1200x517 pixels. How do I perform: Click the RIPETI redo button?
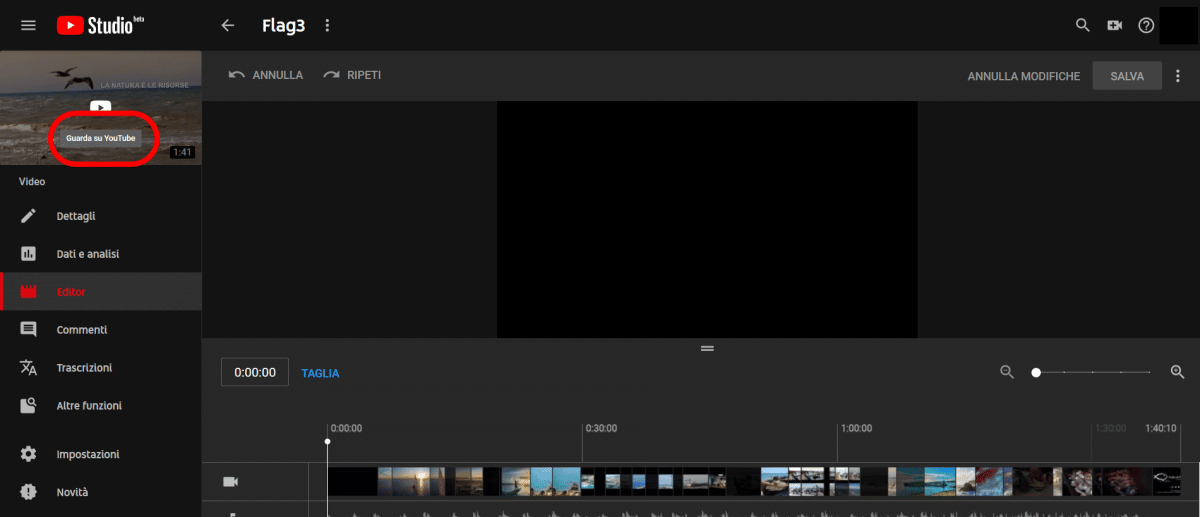(352, 75)
